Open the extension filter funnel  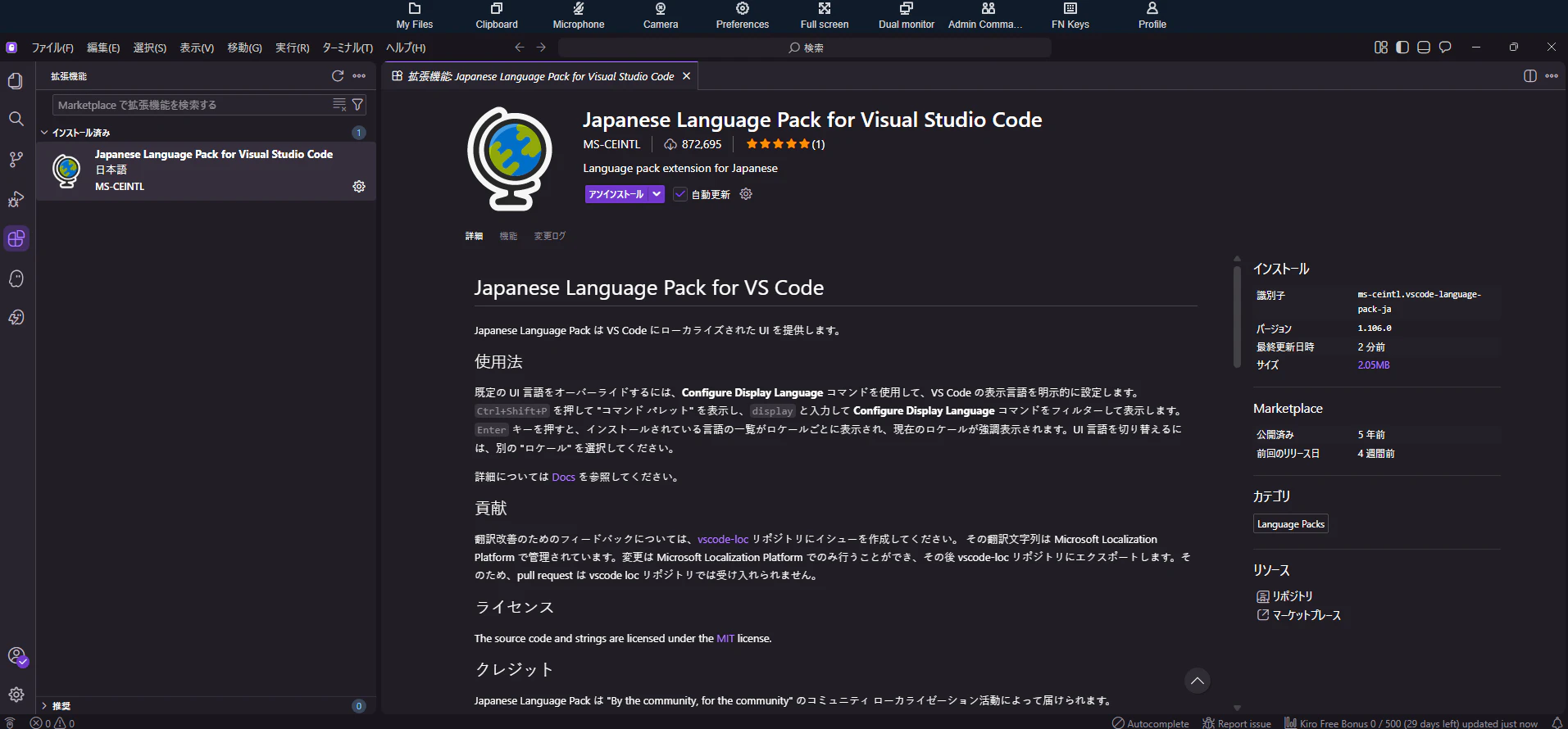(x=357, y=105)
